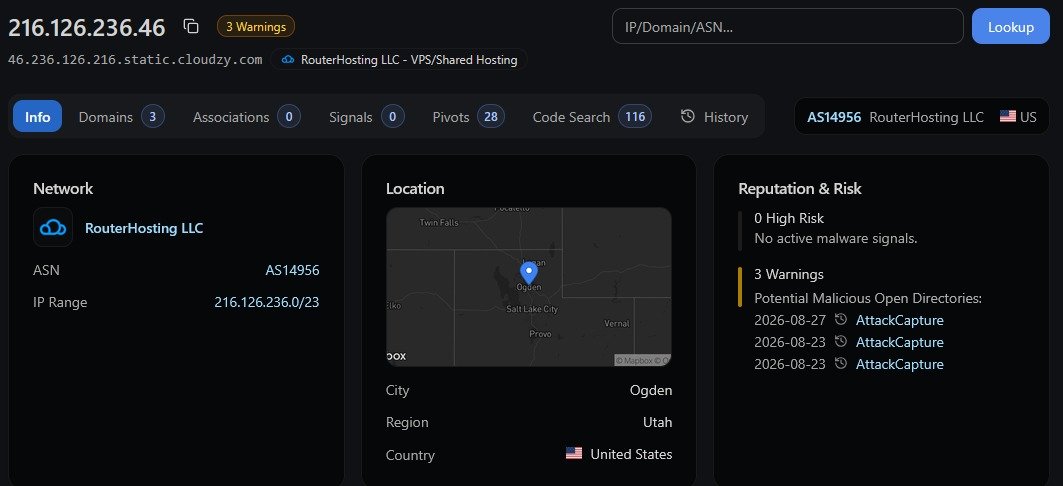Image resolution: width=1063 pixels, height=486 pixels.
Task: Click the Code Search count badge showing 116
Action: coord(635,117)
